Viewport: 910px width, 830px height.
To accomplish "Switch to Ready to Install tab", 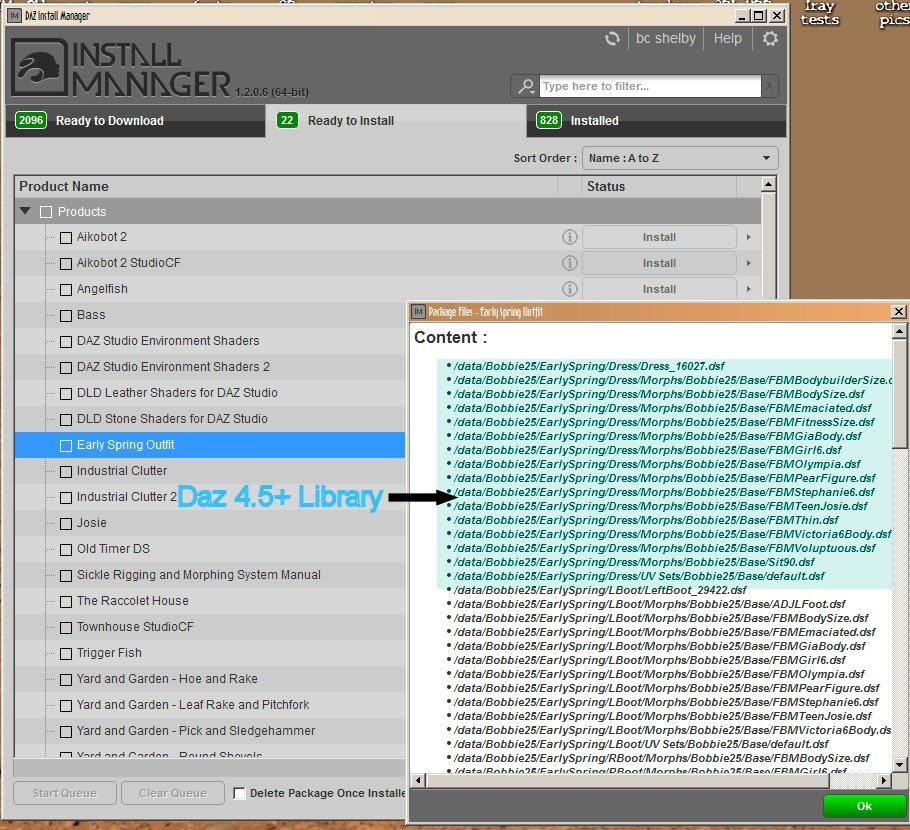I will tap(396, 121).
